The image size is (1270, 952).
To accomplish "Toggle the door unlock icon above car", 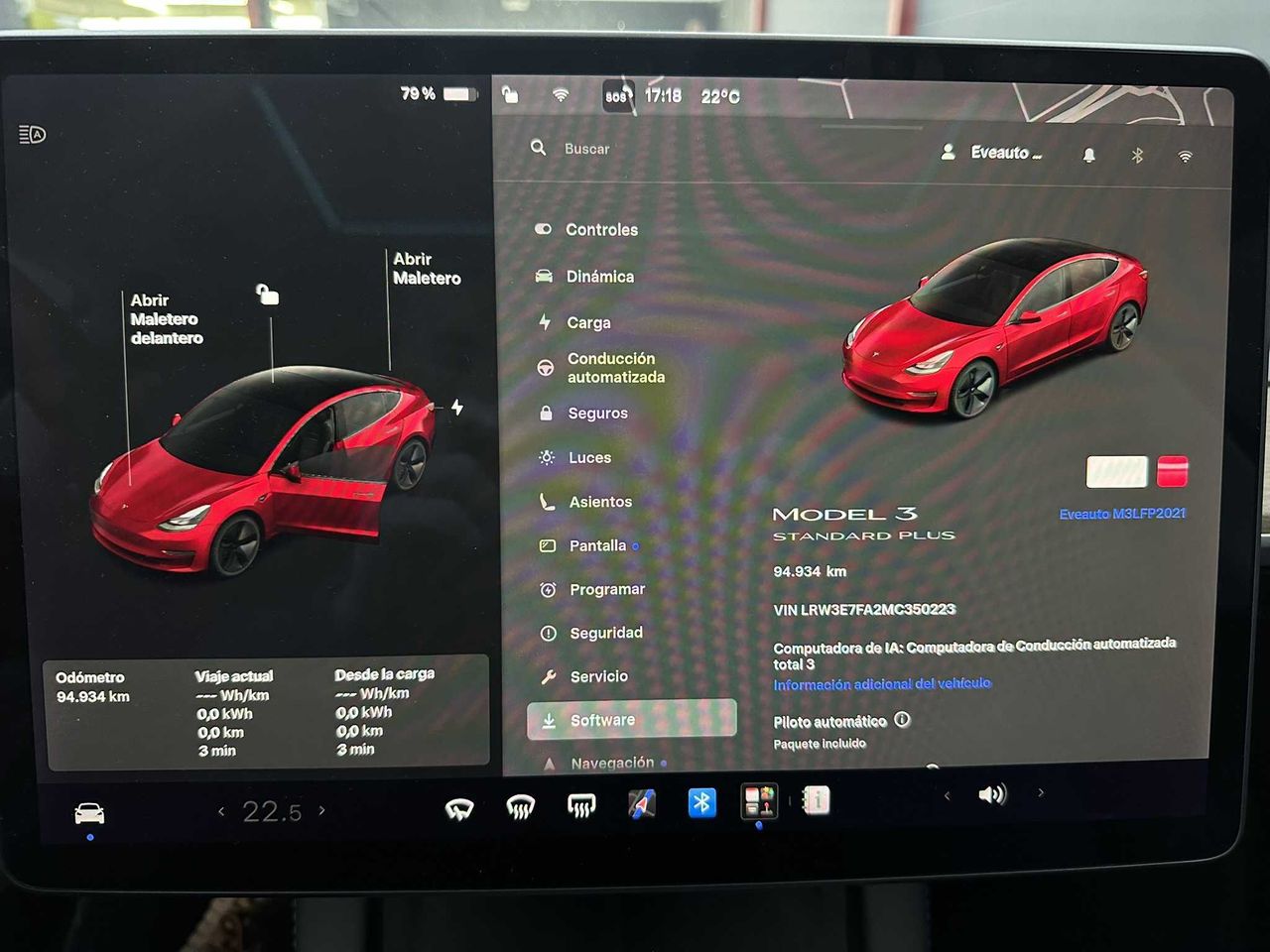I will (268, 295).
